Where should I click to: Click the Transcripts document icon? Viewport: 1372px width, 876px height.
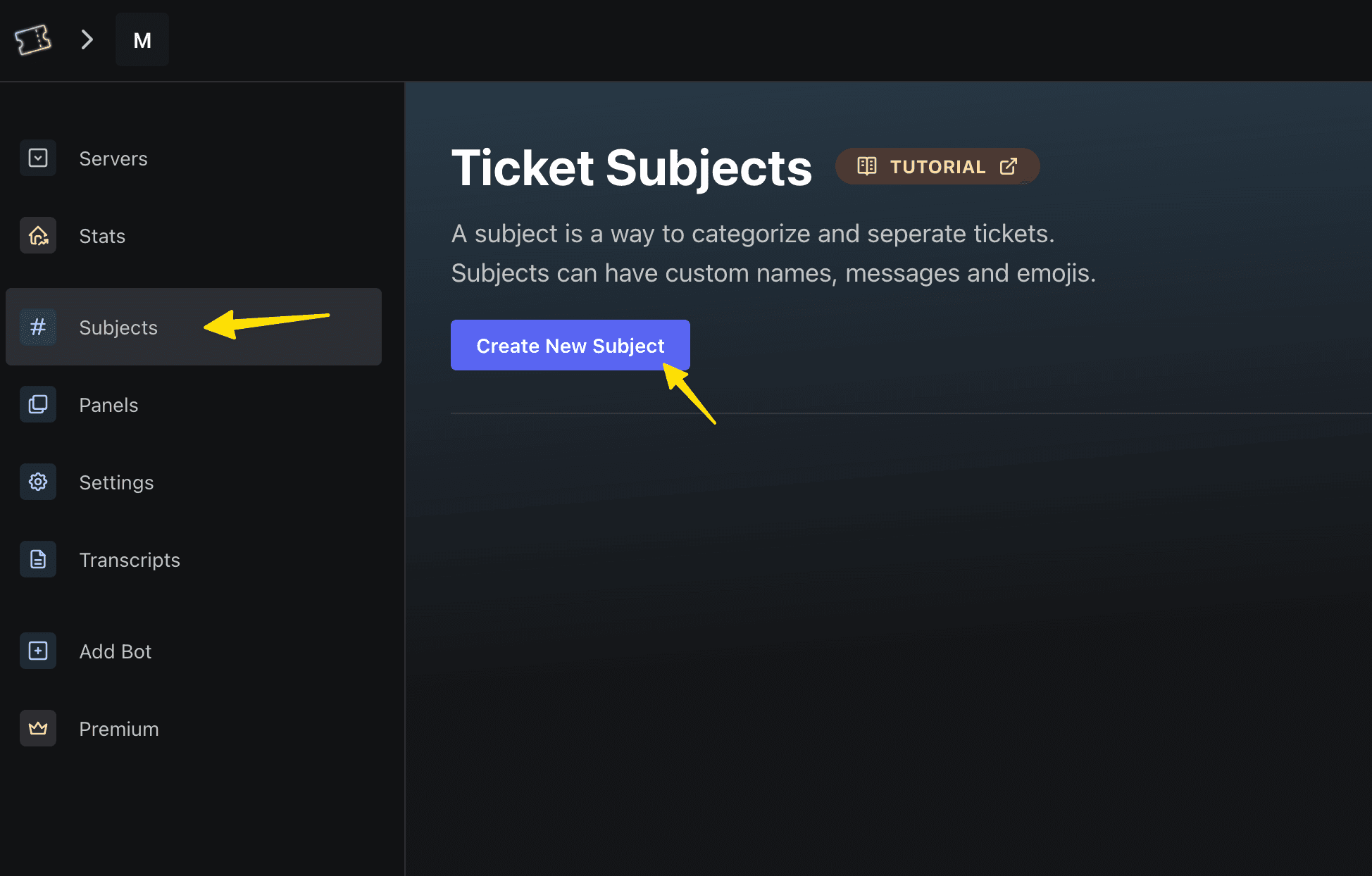coord(38,559)
